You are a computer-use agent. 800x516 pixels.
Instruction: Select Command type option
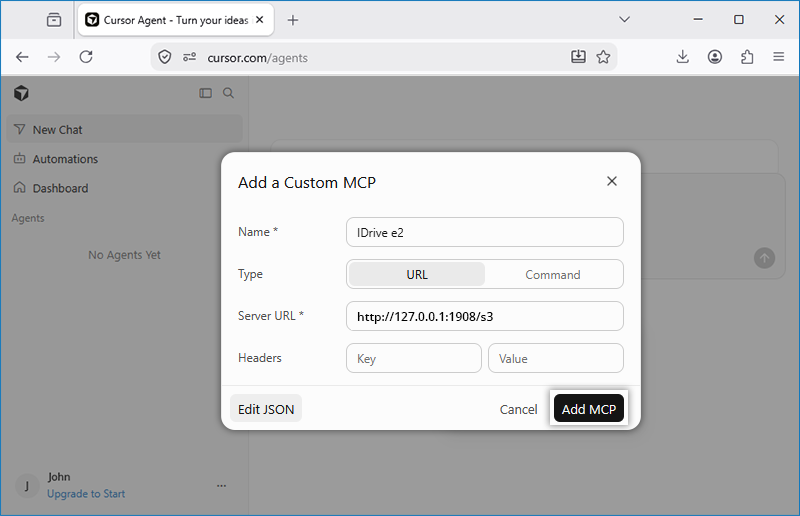[553, 275]
